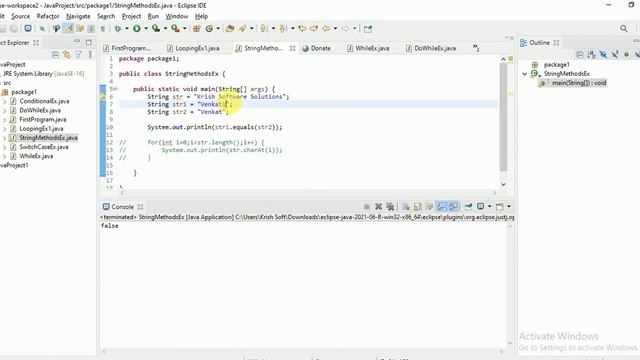This screenshot has width=640, height=360.
Task: Select DoWhileEx.java in Project Explorer
Action: [40, 110]
